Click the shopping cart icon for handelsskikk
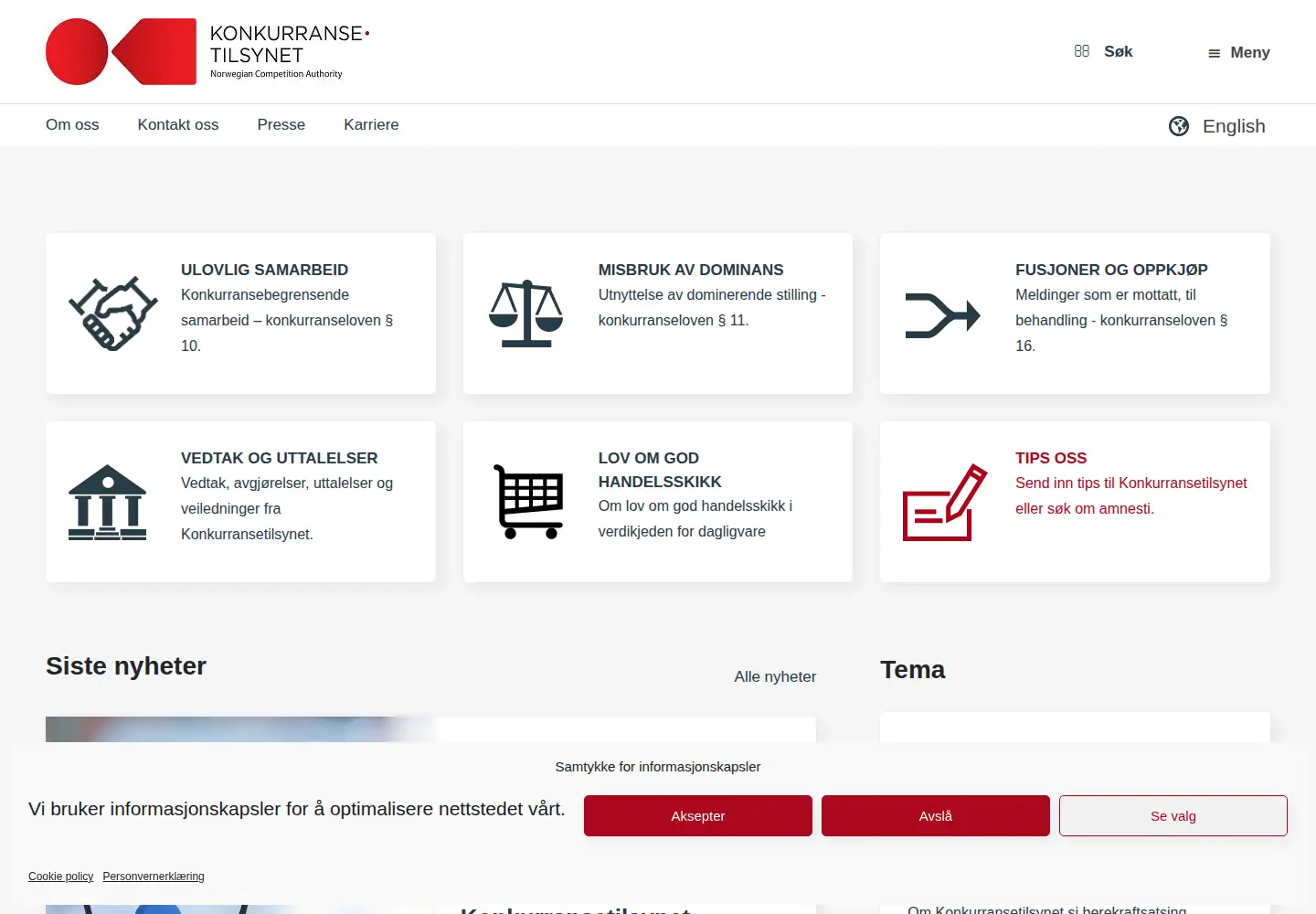This screenshot has width=1316, height=914. click(528, 502)
